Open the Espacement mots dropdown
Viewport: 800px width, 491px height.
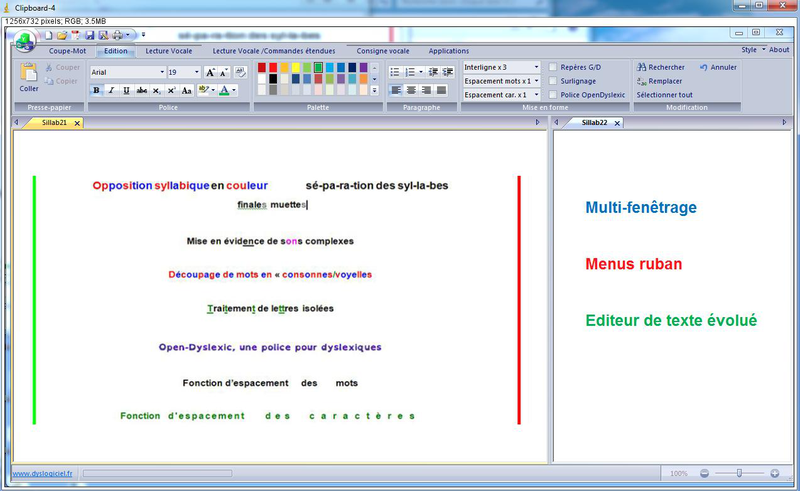tap(536, 81)
